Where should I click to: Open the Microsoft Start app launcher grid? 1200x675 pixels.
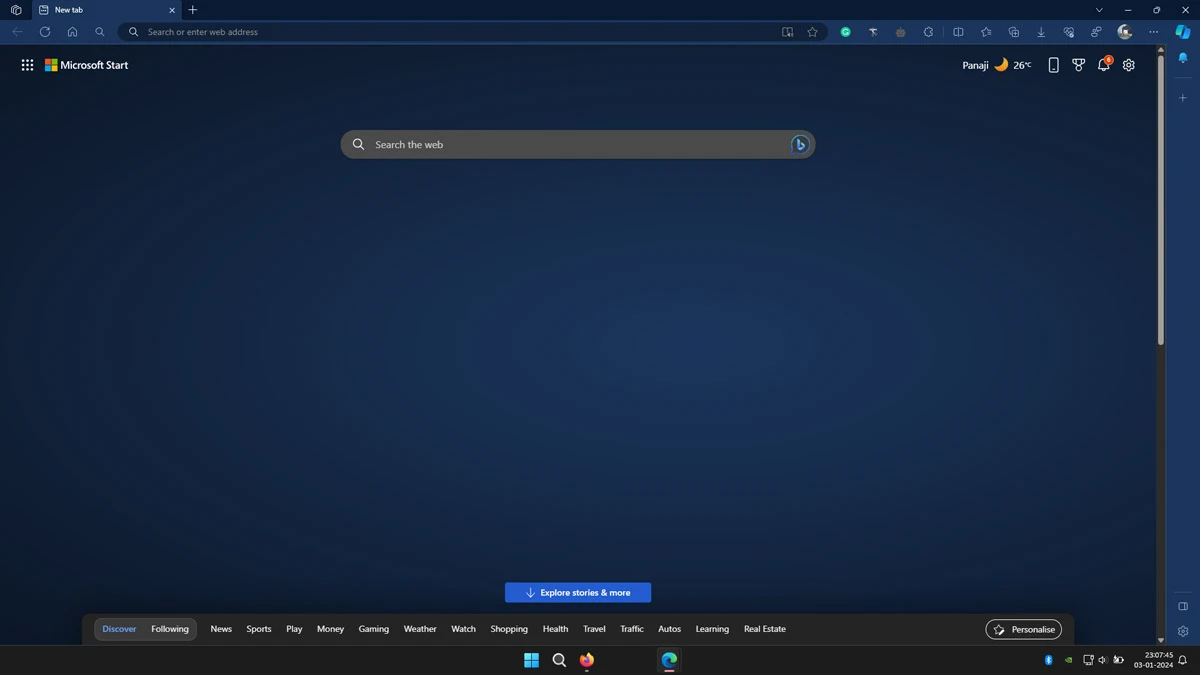[27, 65]
